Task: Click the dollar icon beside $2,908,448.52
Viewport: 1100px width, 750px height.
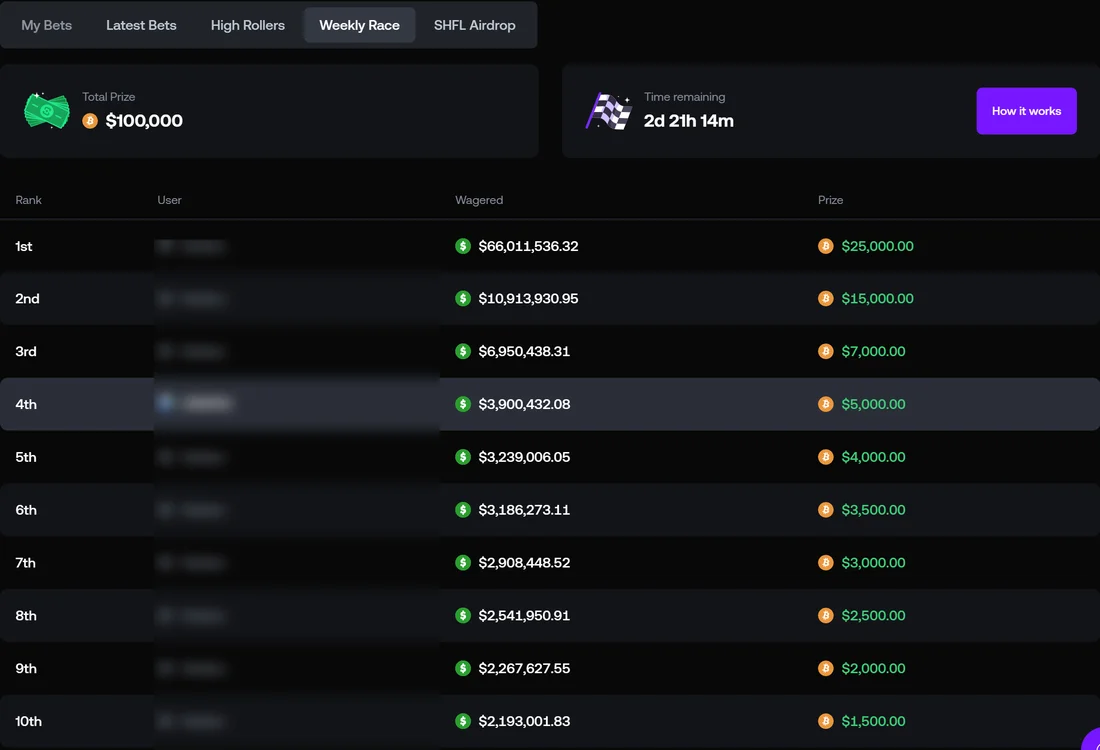Action: point(463,563)
